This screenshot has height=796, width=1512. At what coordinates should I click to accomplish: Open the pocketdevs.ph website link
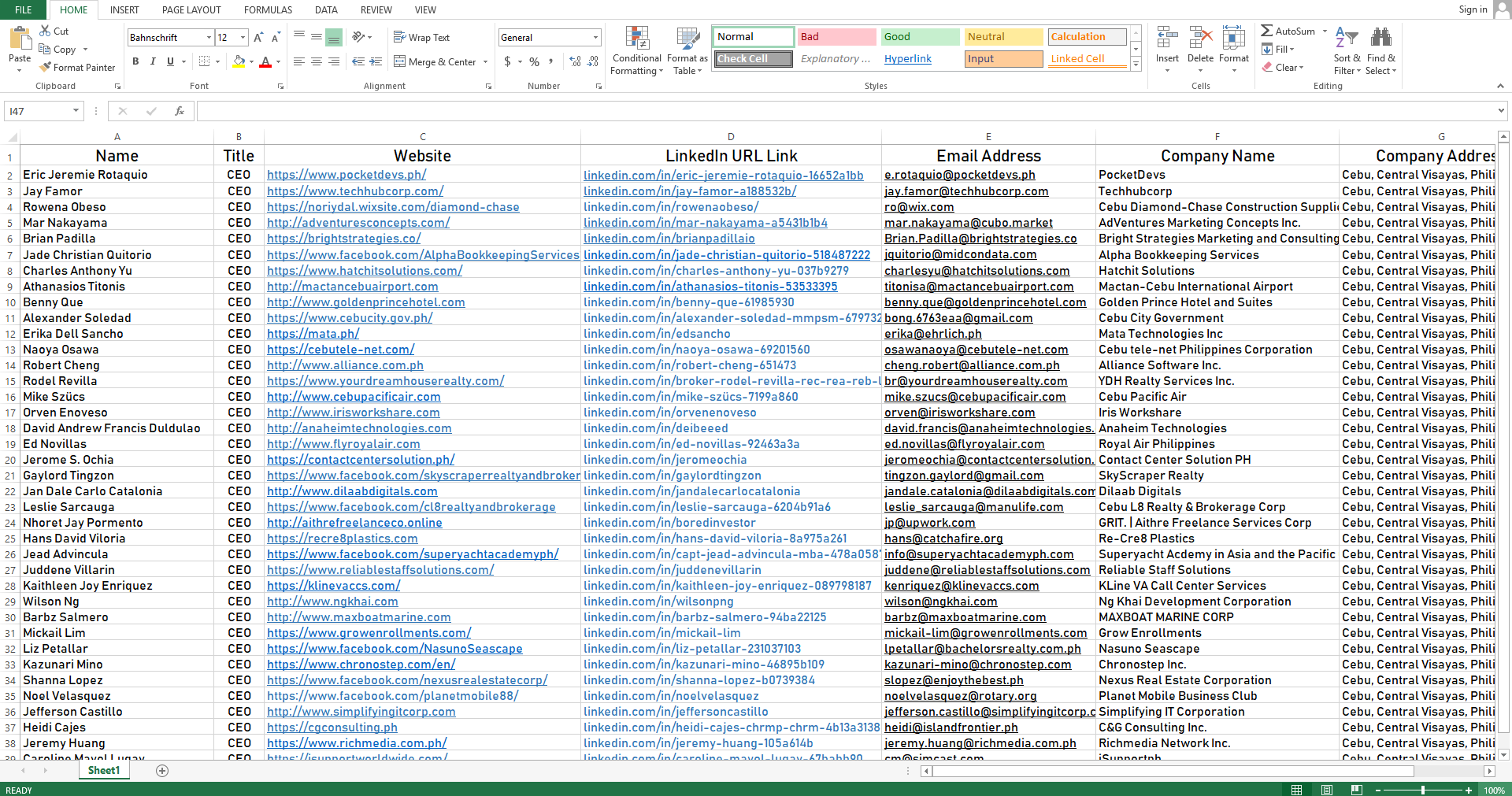click(346, 175)
